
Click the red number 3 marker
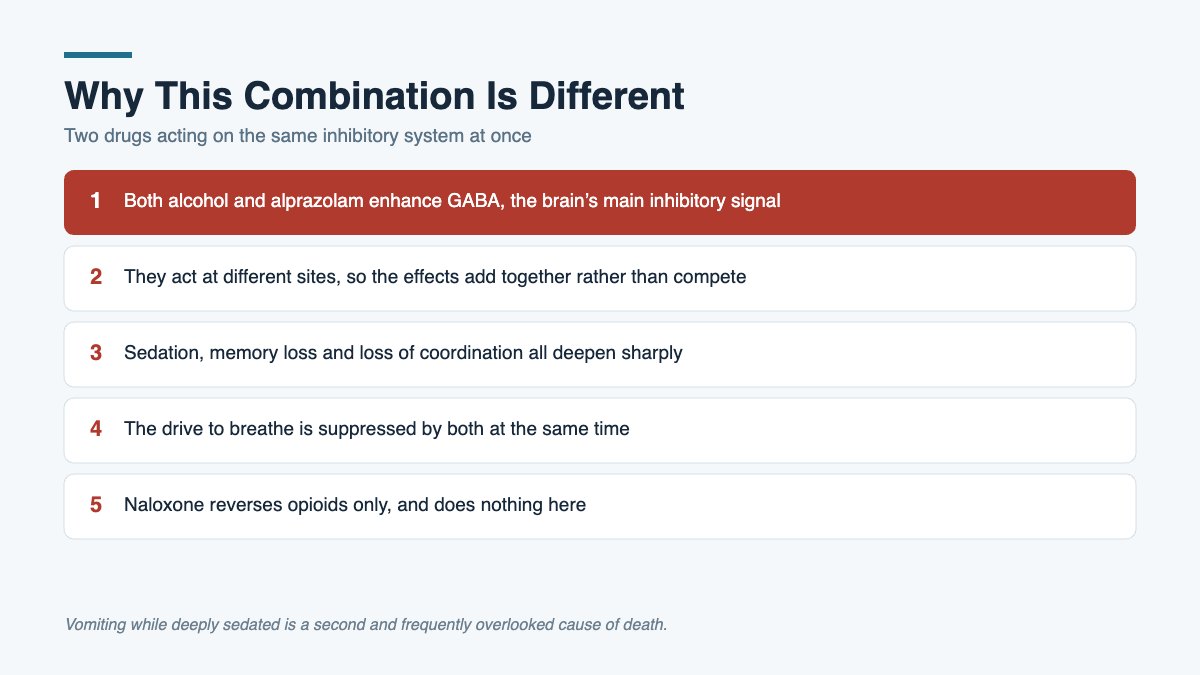click(x=96, y=353)
